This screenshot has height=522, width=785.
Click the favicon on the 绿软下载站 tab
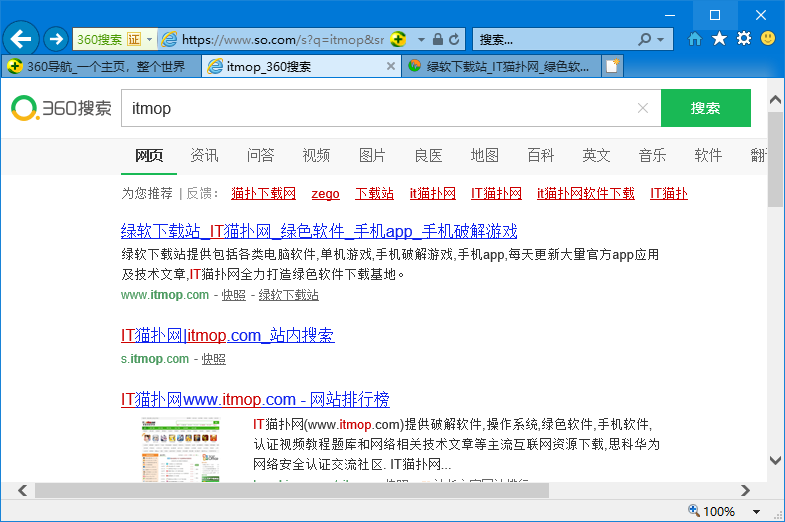coord(414,66)
